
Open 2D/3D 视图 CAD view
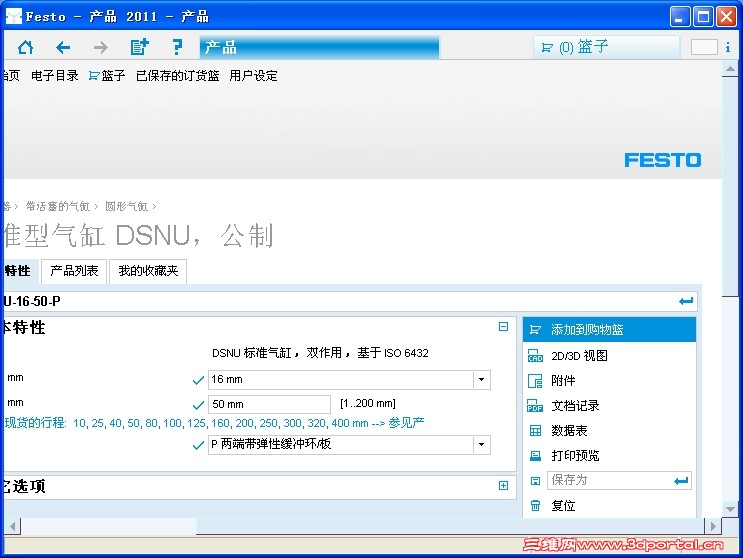click(579, 356)
